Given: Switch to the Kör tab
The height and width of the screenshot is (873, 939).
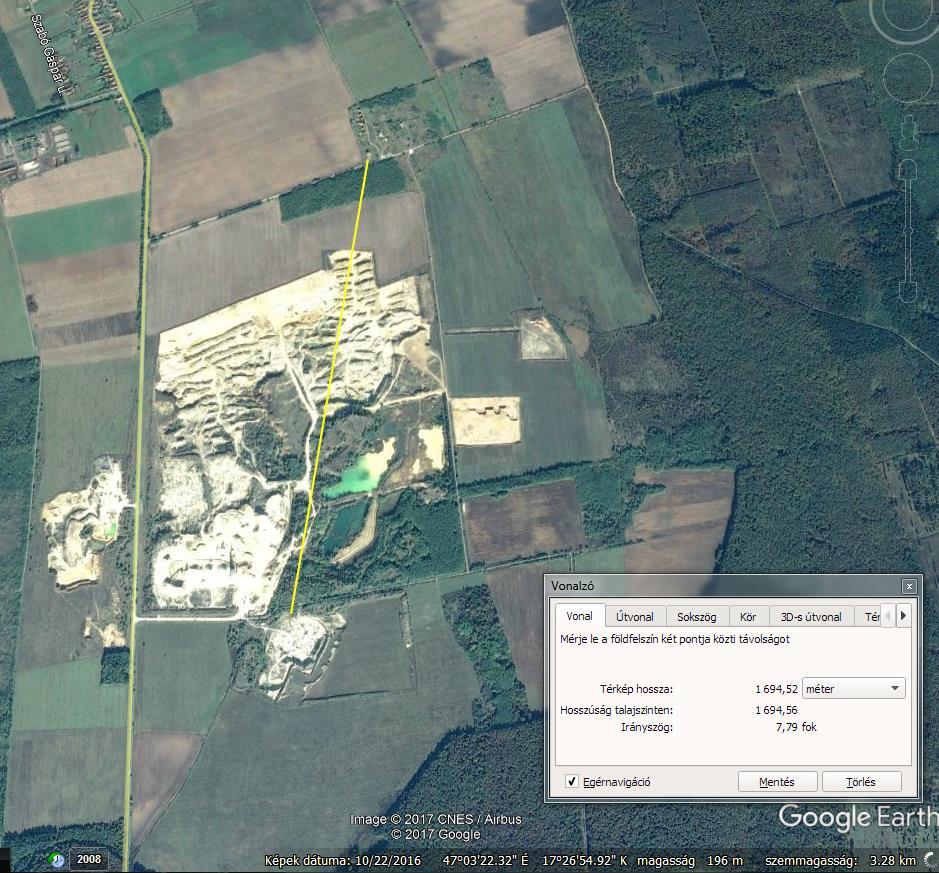Looking at the screenshot, I should (748, 617).
